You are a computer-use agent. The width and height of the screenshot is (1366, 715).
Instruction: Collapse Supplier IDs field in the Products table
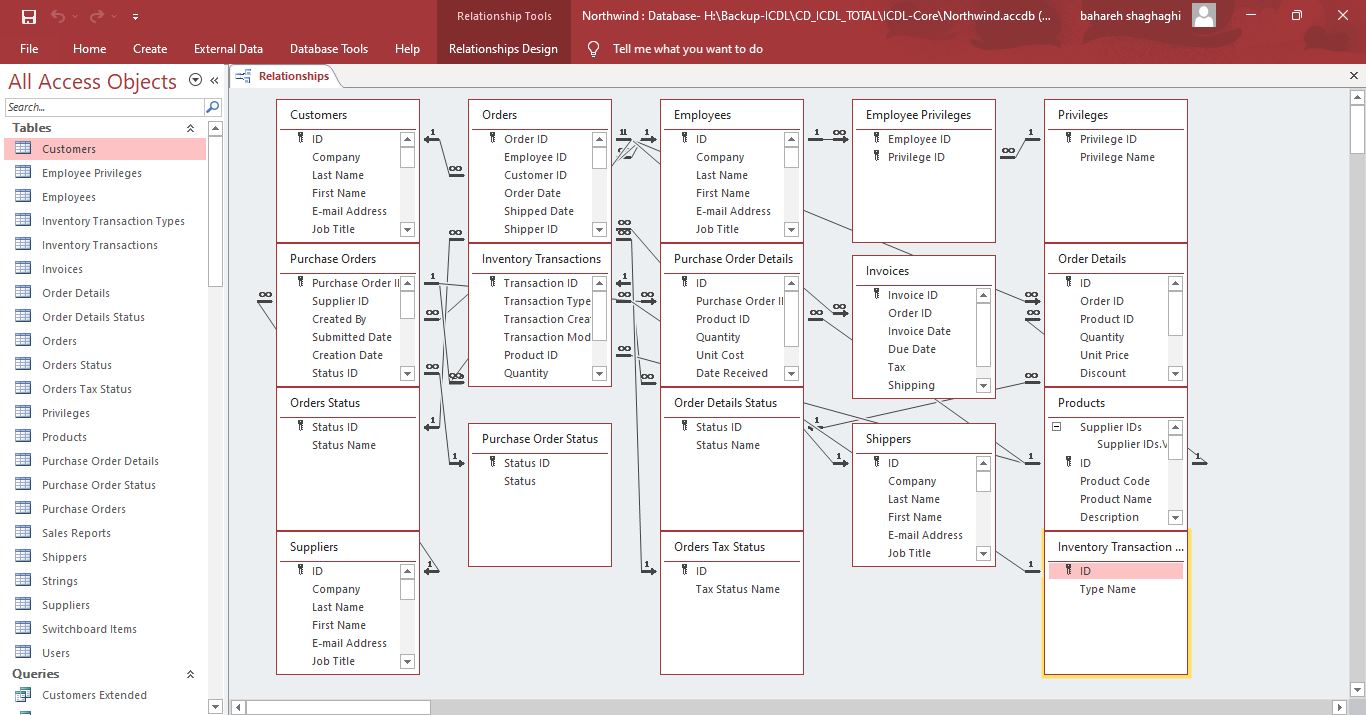[1056, 427]
